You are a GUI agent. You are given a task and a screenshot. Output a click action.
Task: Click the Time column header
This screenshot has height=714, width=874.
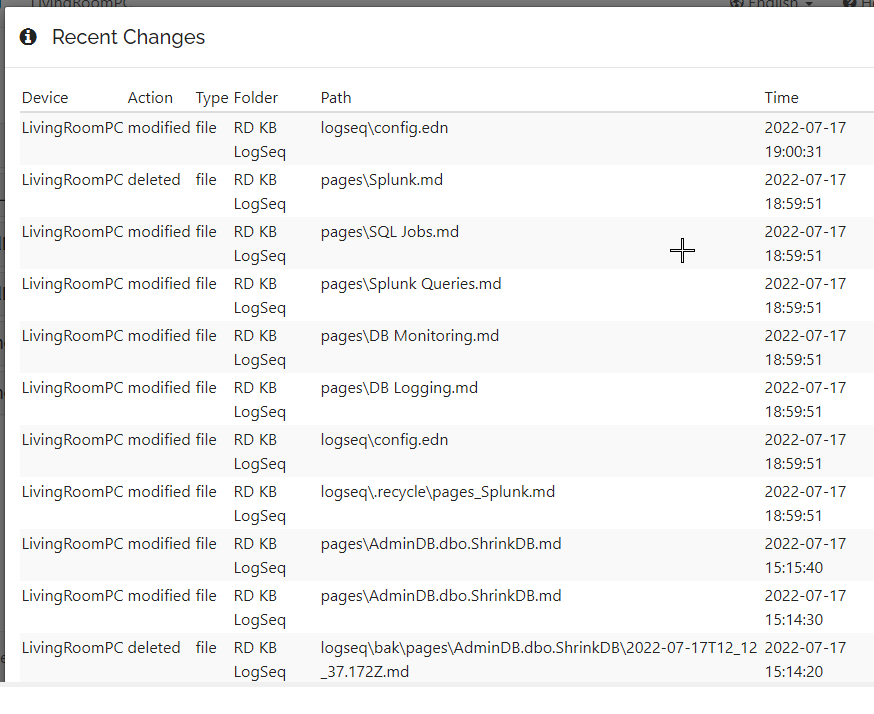pyautogui.click(x=781, y=97)
